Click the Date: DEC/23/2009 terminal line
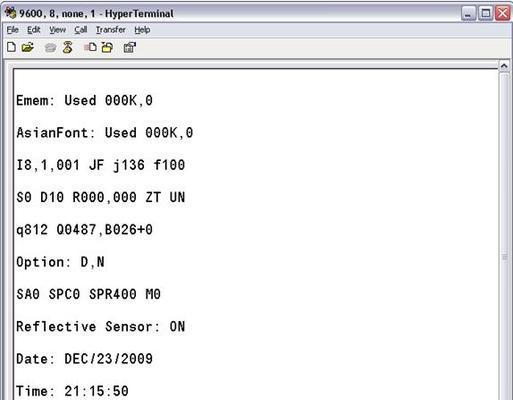The image size is (513, 400). pyautogui.click(x=84, y=359)
